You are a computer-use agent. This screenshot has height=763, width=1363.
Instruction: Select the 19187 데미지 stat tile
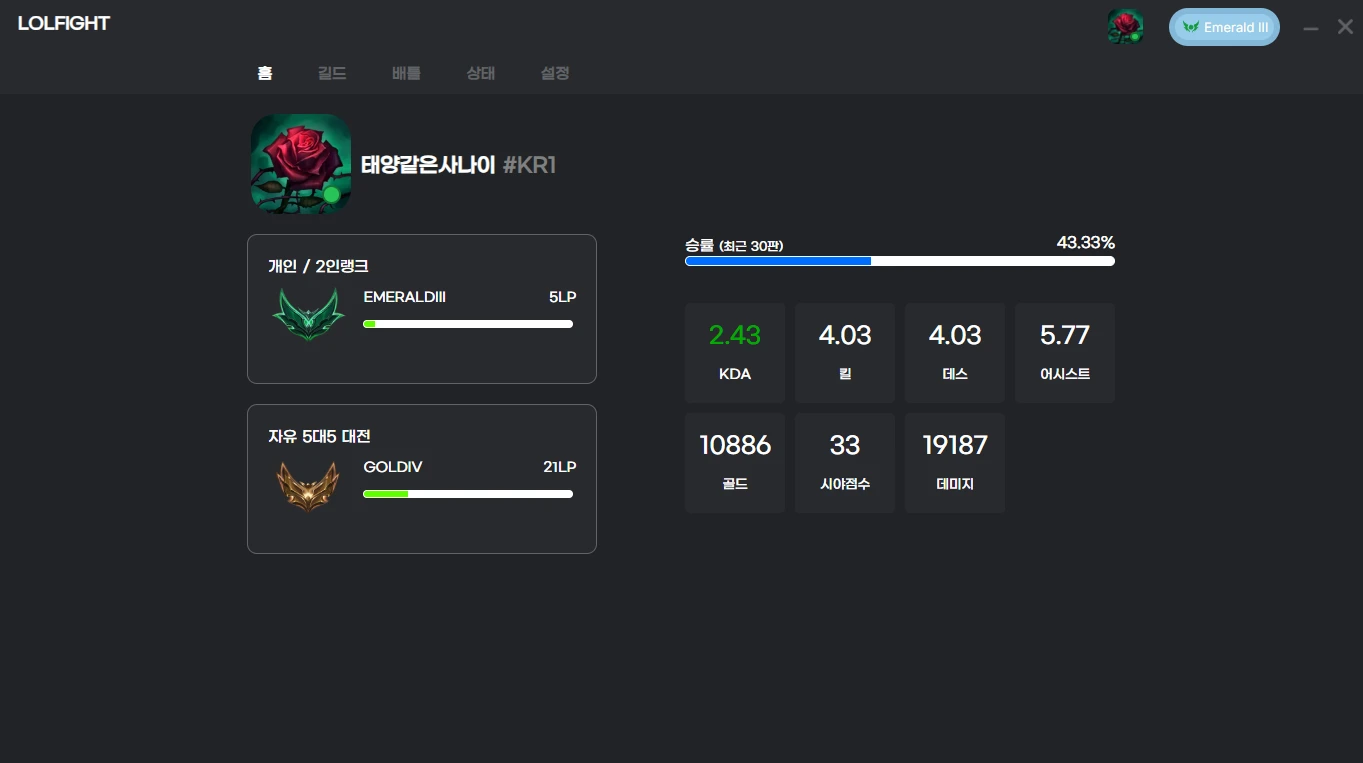tap(955, 463)
